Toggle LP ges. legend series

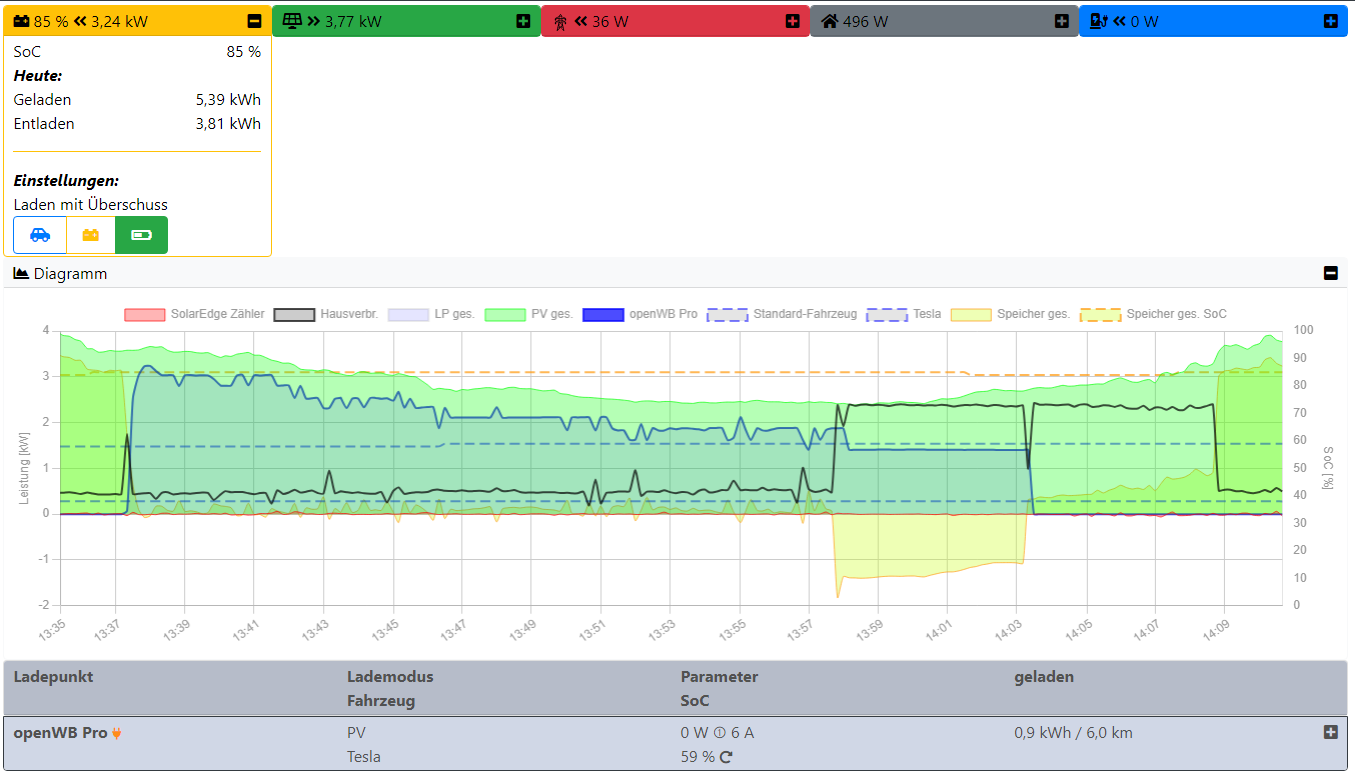(431, 314)
